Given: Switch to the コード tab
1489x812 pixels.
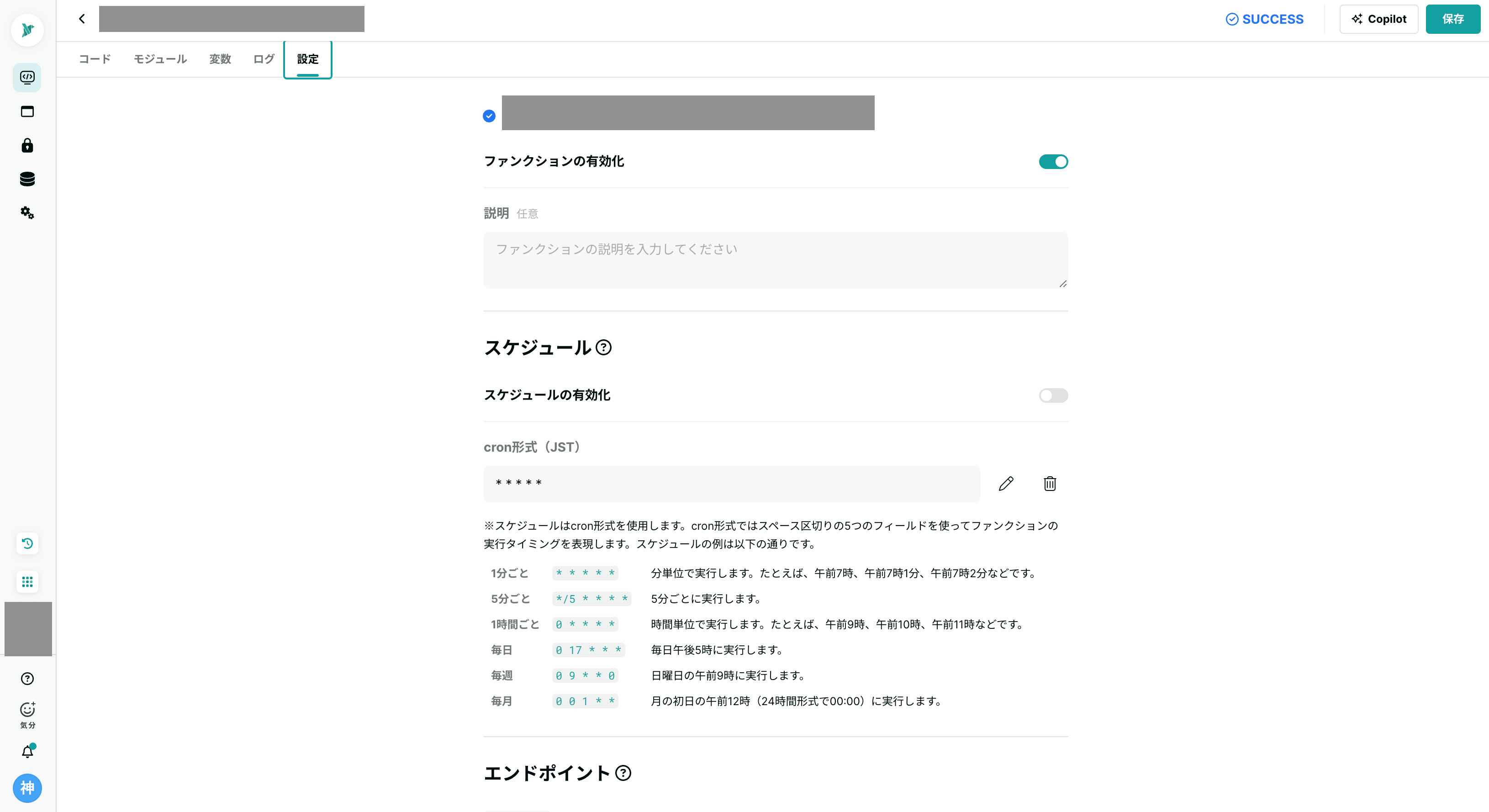Looking at the screenshot, I should pos(95,59).
